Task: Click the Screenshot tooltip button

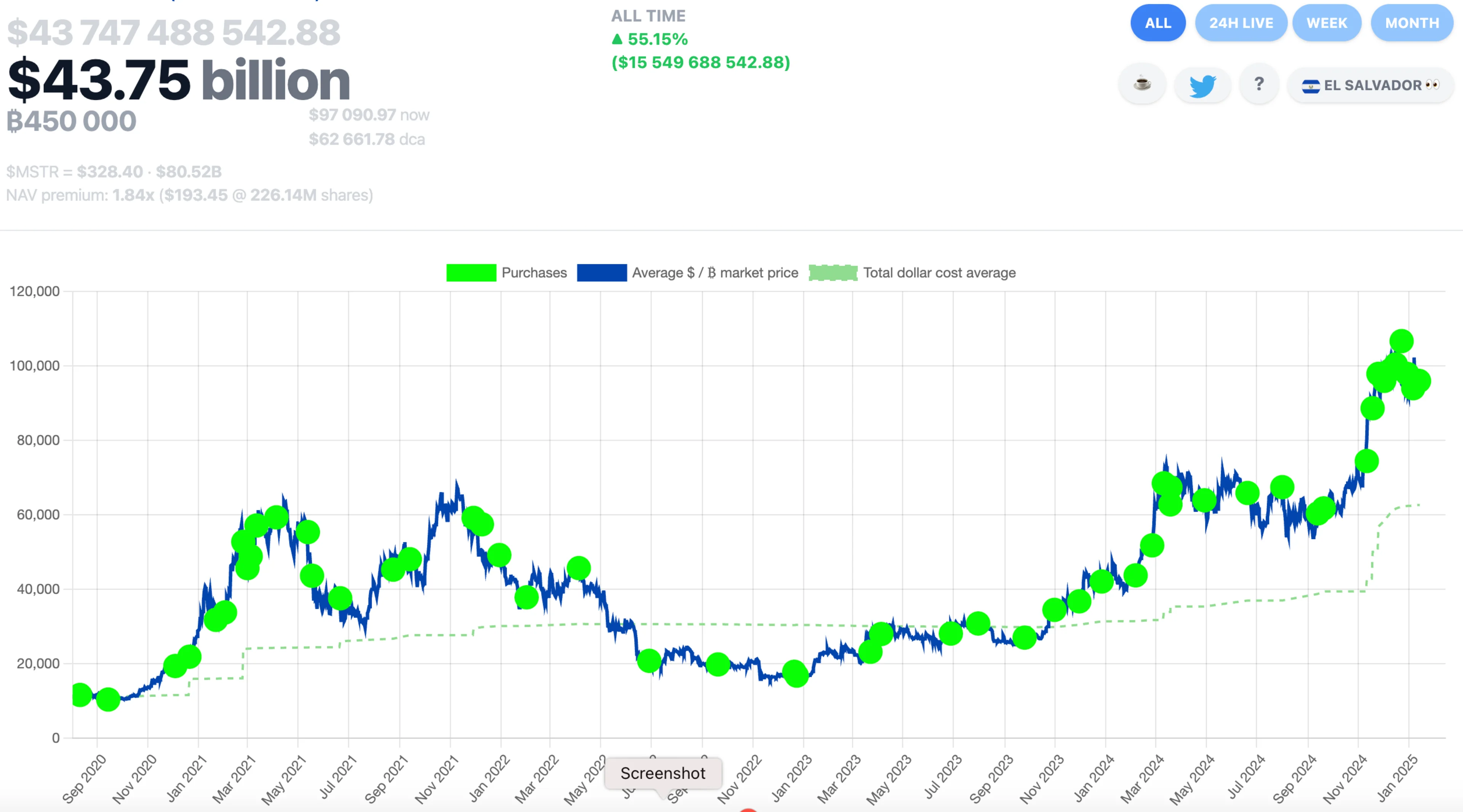Action: click(x=663, y=774)
